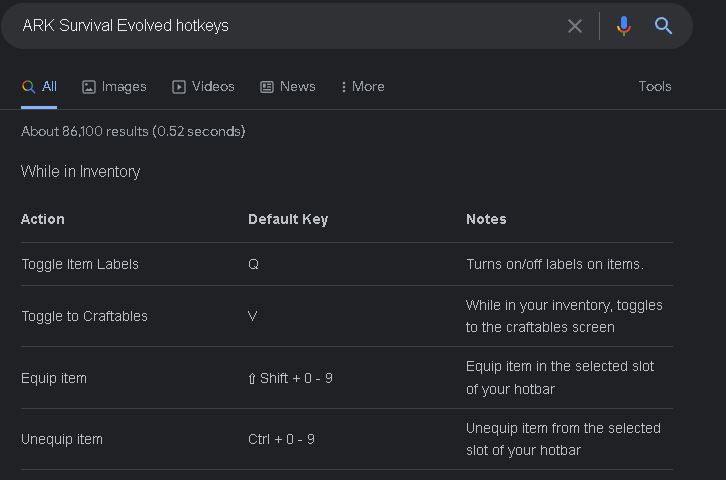Screen dimensions: 726x480
Task: Click Equip item in selected slot note
Action: tap(560, 378)
